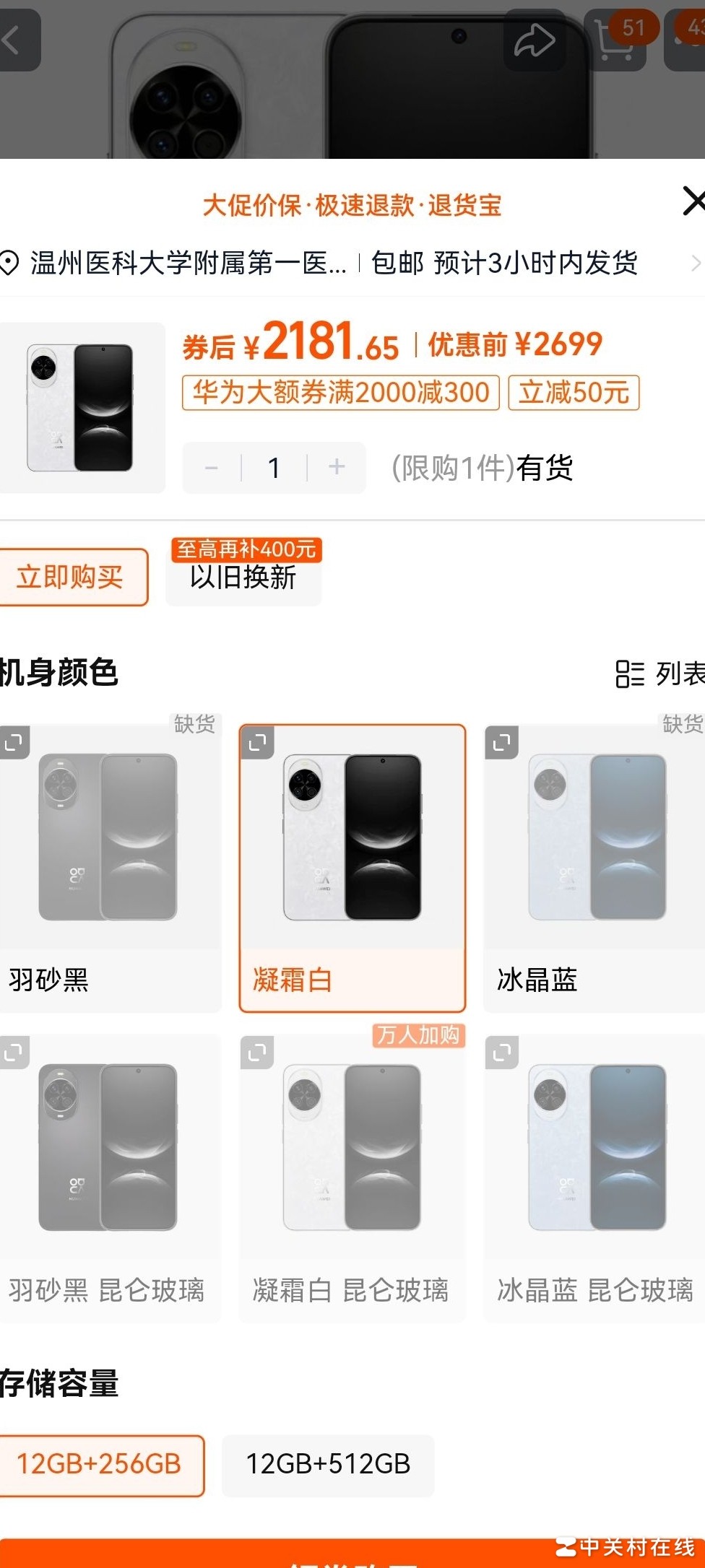Tap the 华为大额券满2000减300 coupon tag
This screenshot has width=705, height=1568.
pyautogui.click(x=341, y=393)
